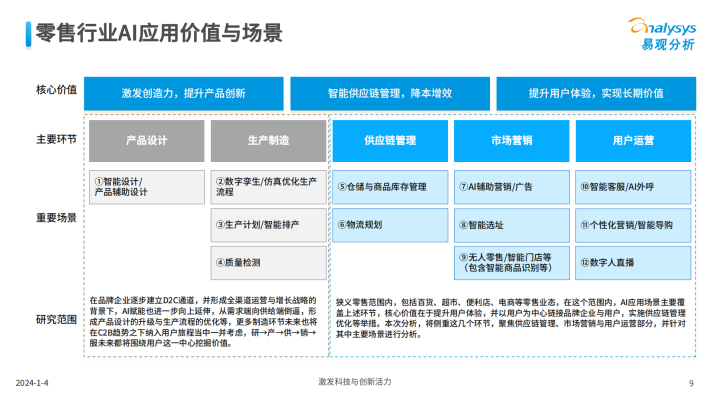Select the ①智能设计/产品辅助设计 scenario box
This screenshot has height=399, width=710.
(x=147, y=187)
